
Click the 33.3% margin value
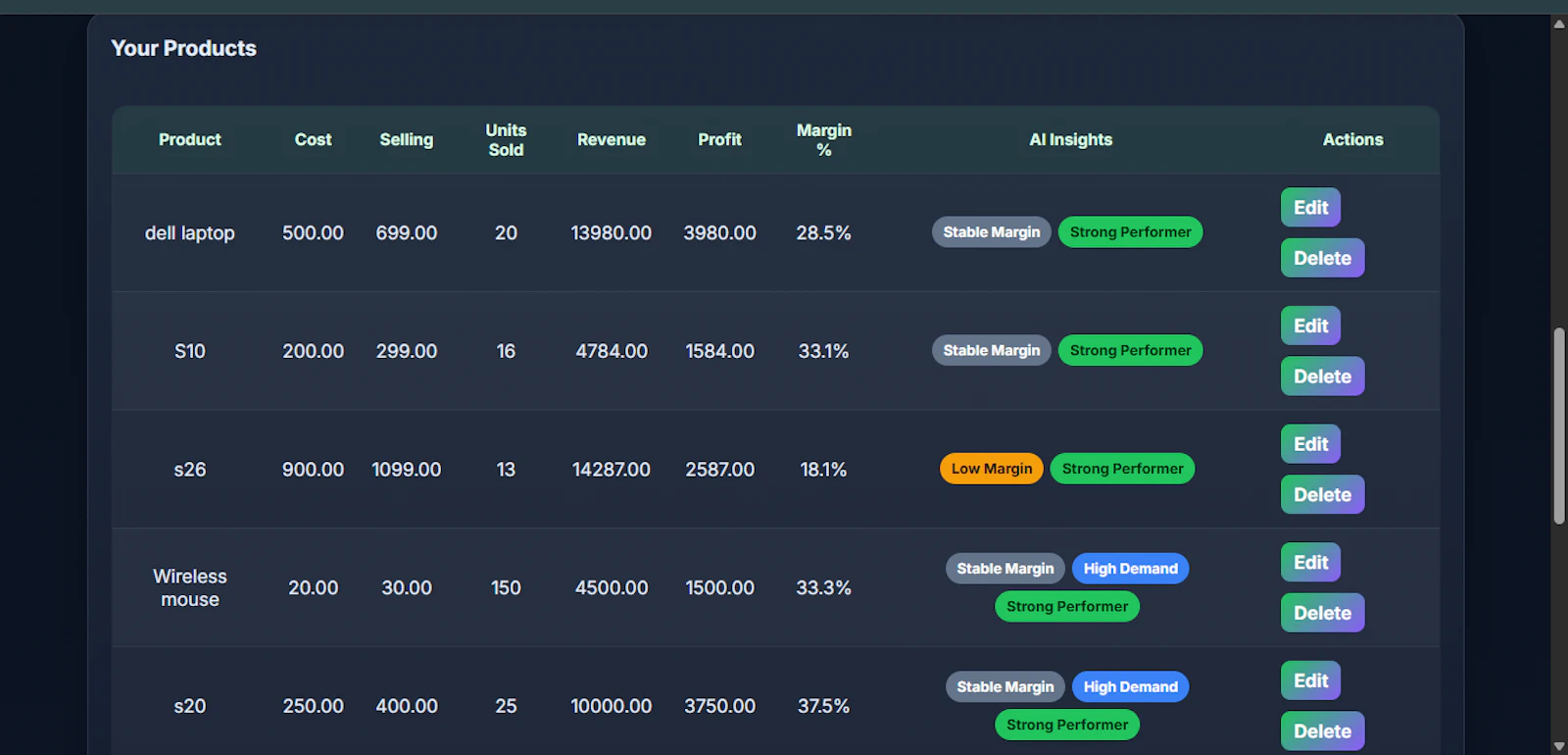[x=824, y=588]
